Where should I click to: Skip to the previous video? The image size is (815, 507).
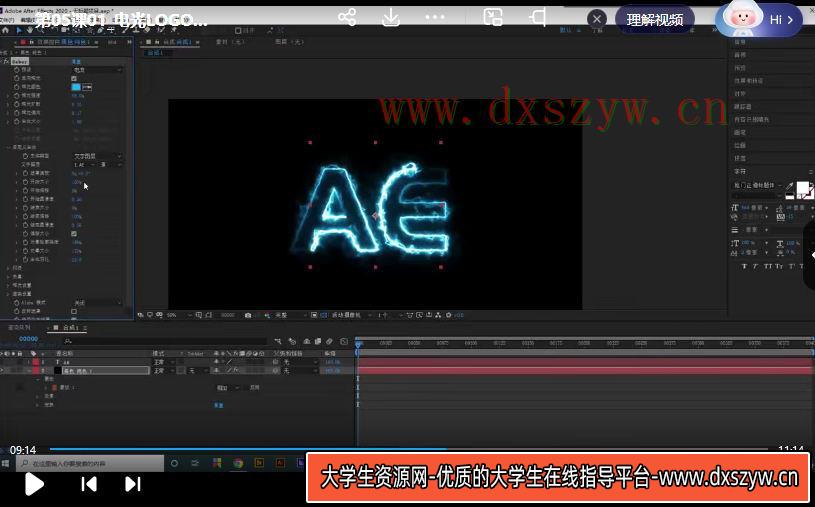89,484
